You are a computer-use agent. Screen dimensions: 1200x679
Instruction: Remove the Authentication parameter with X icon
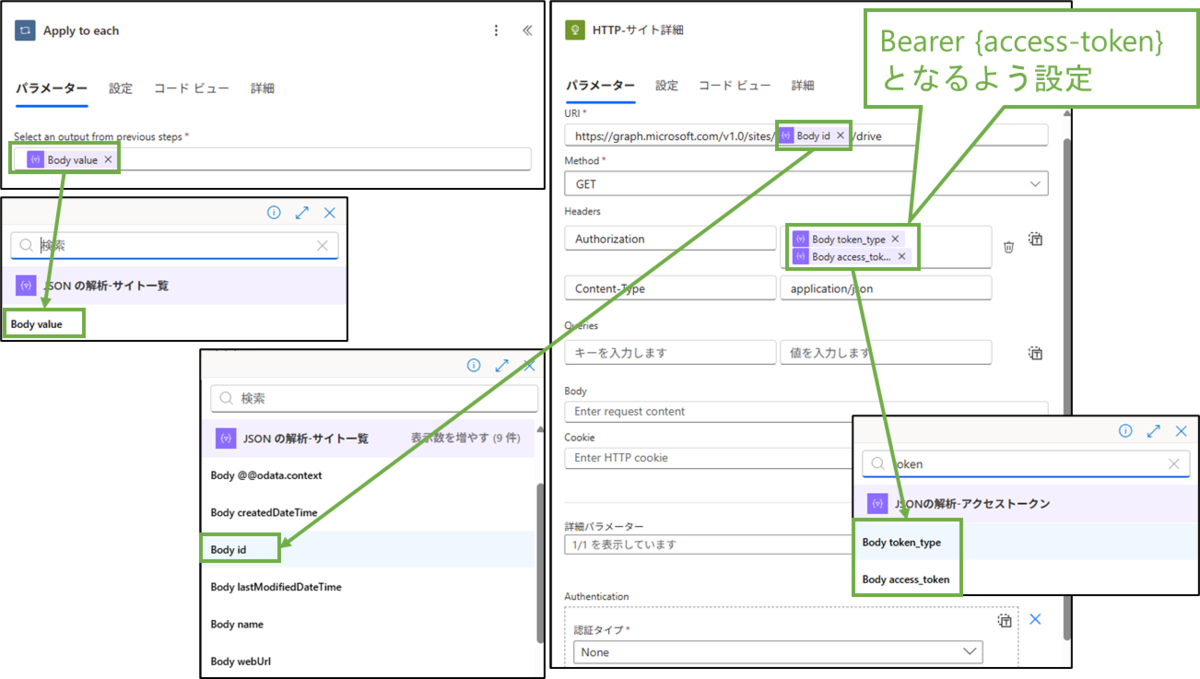coord(1035,619)
